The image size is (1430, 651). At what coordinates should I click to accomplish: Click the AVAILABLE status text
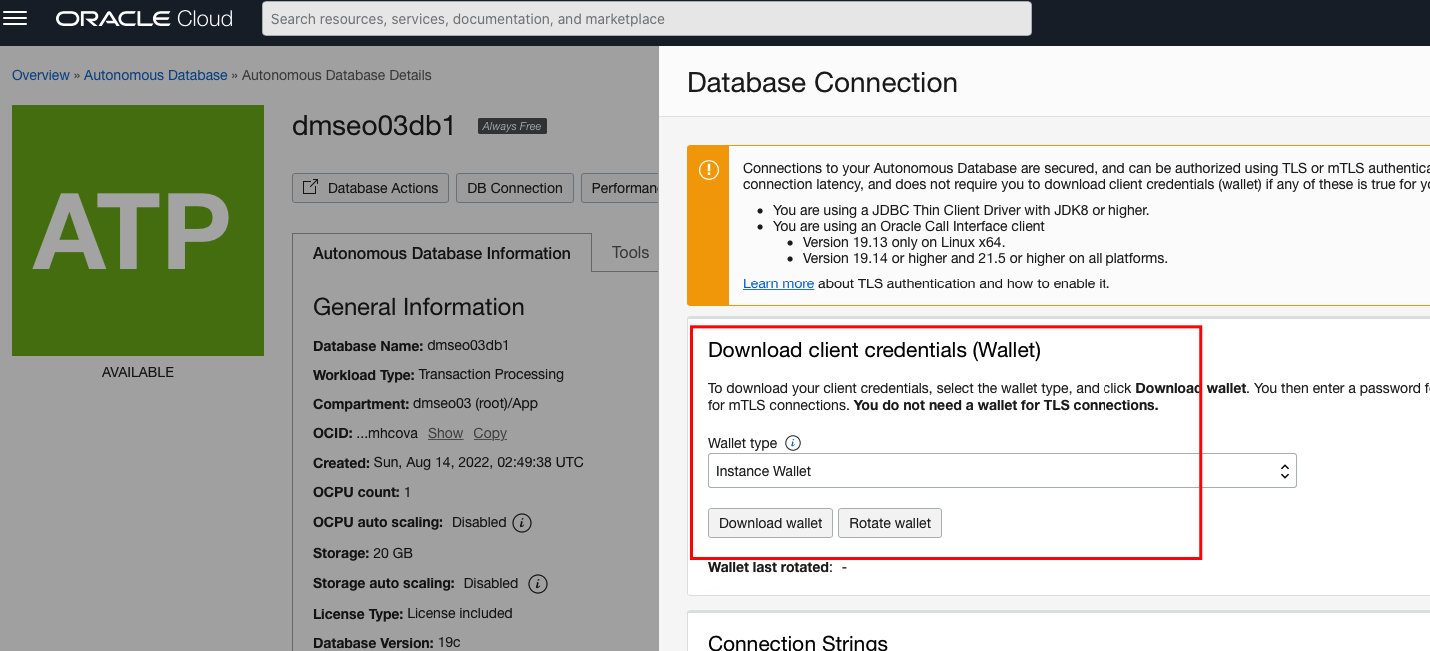[138, 372]
